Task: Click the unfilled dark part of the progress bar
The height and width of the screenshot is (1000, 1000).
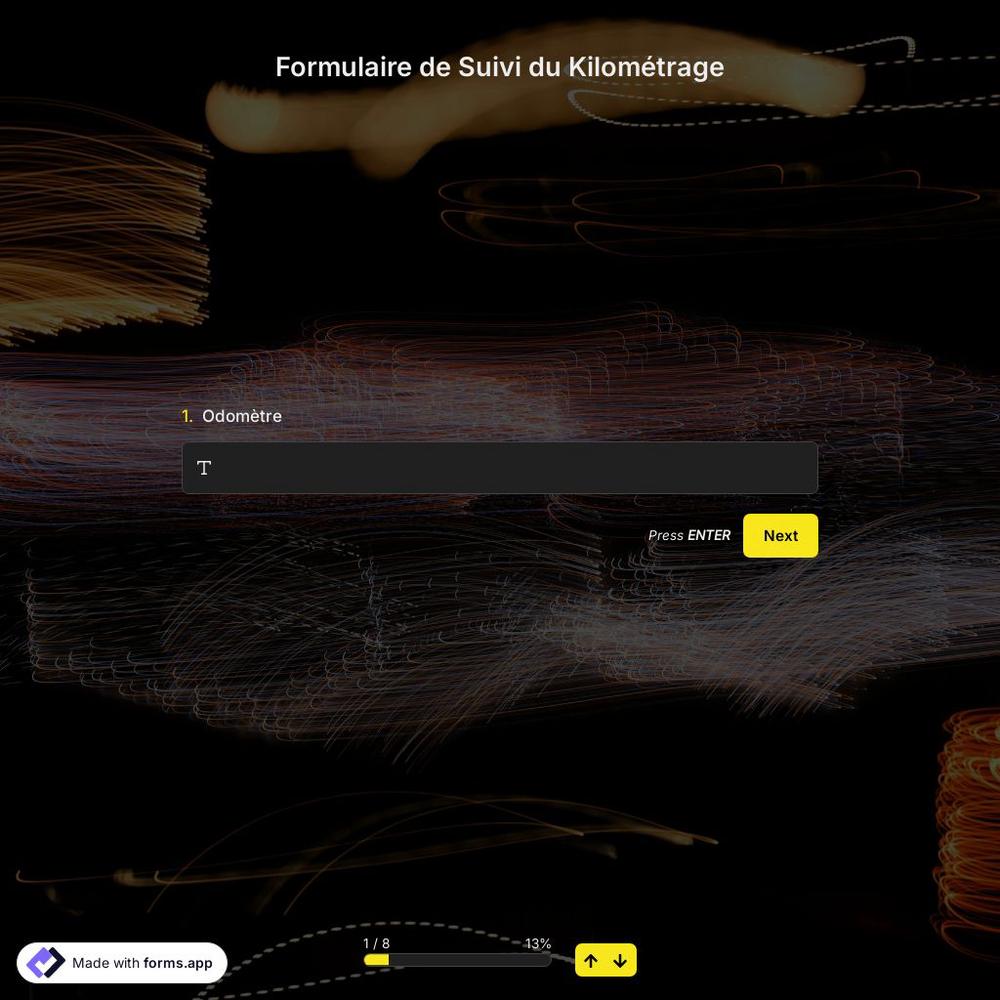Action: point(470,960)
